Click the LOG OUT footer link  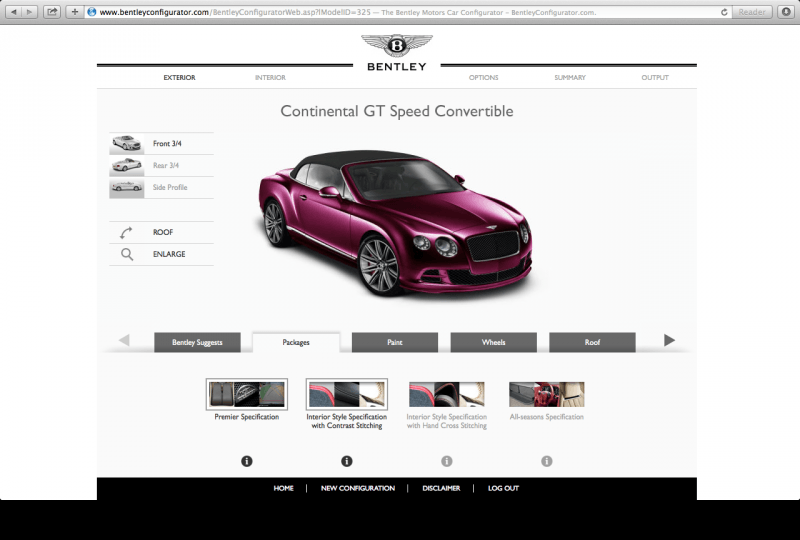(504, 488)
